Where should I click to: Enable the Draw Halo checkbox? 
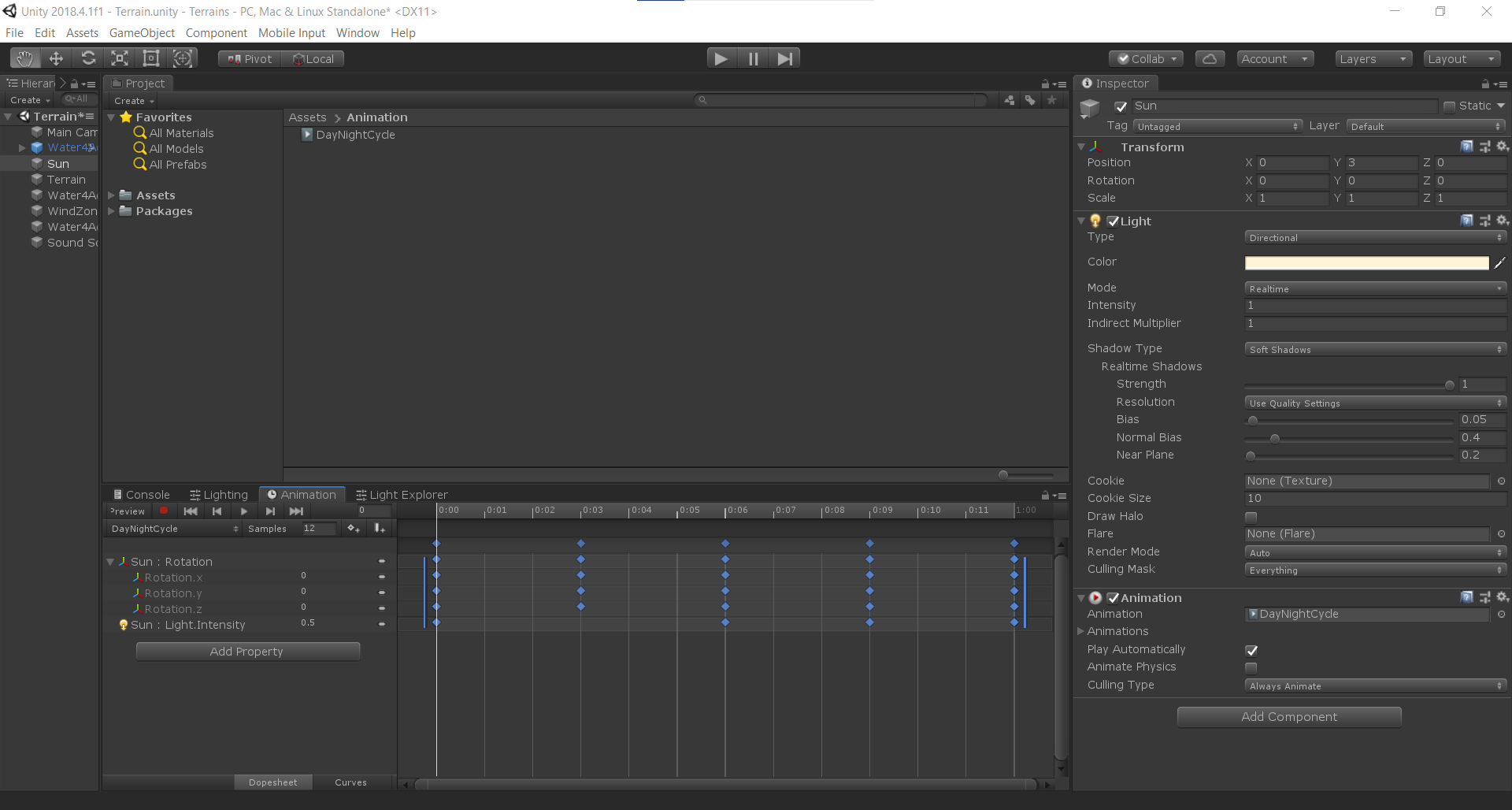[1252, 517]
